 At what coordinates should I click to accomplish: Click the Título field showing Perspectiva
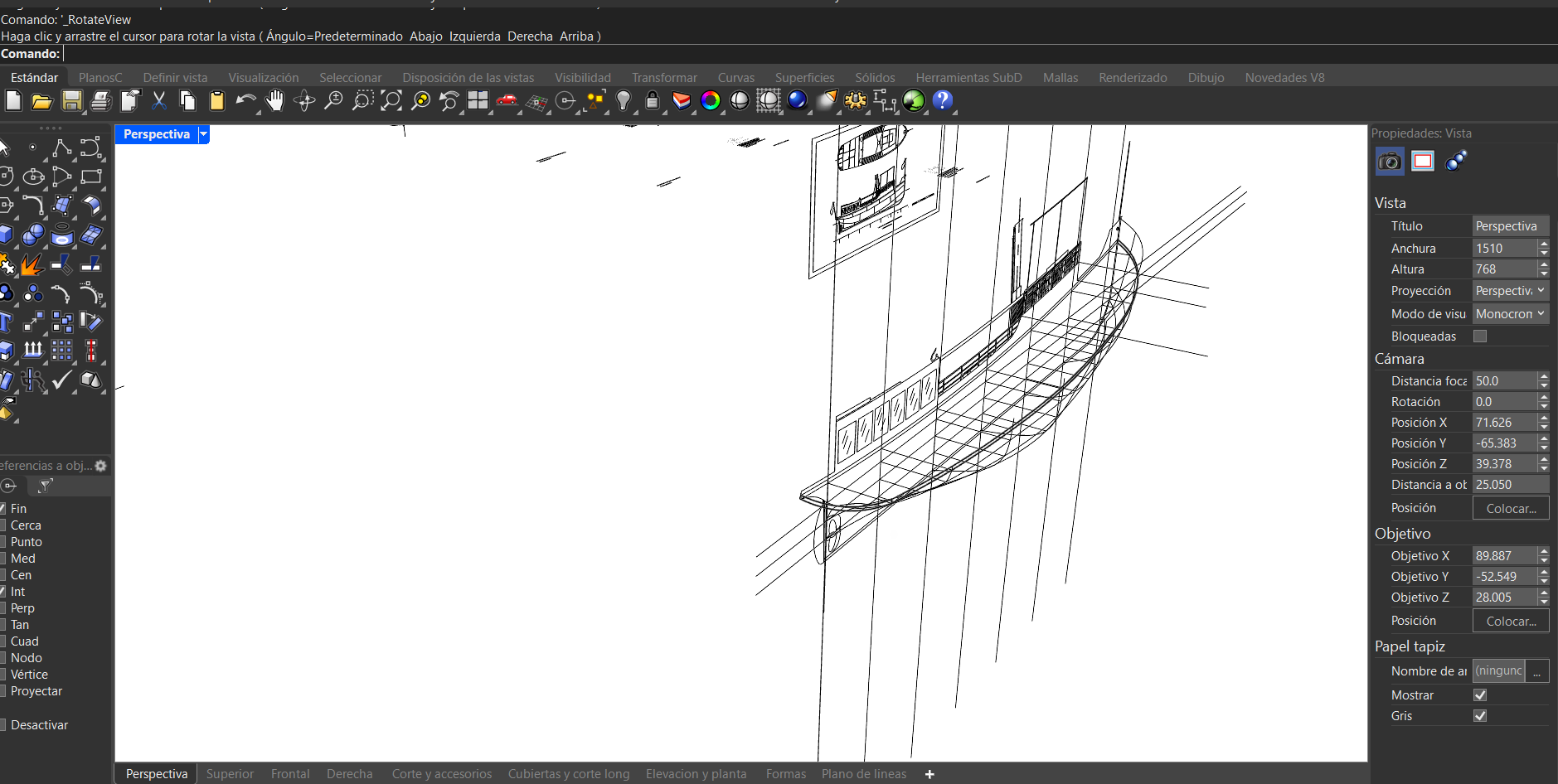tap(1511, 226)
